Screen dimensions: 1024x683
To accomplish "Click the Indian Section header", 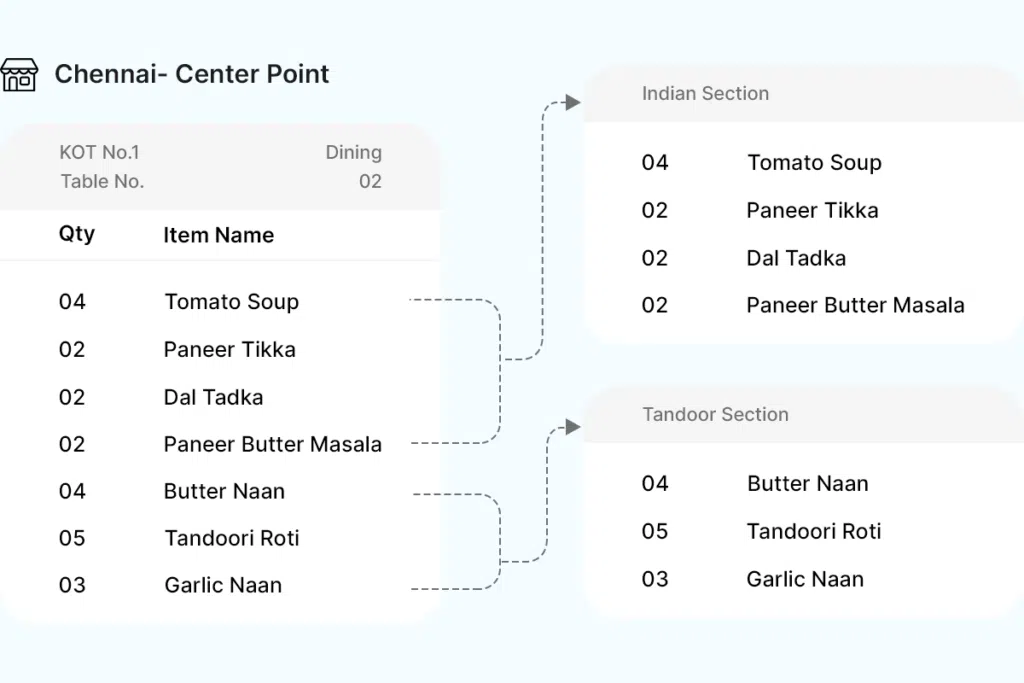I will (x=705, y=94).
